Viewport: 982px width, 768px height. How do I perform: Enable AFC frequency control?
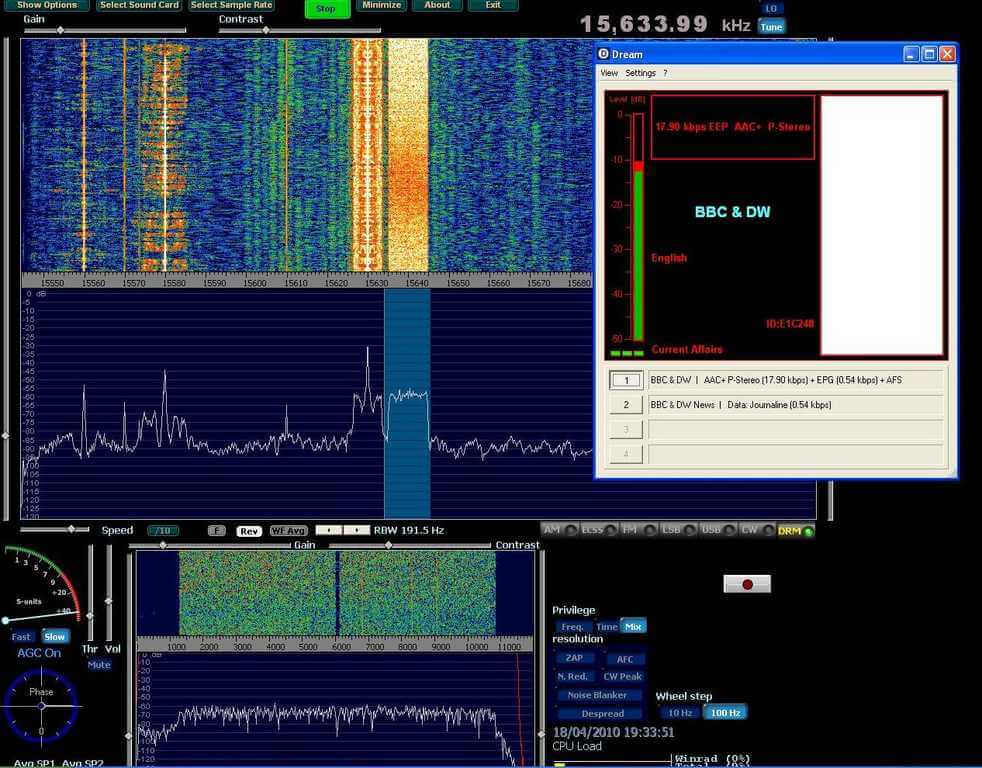click(x=624, y=659)
